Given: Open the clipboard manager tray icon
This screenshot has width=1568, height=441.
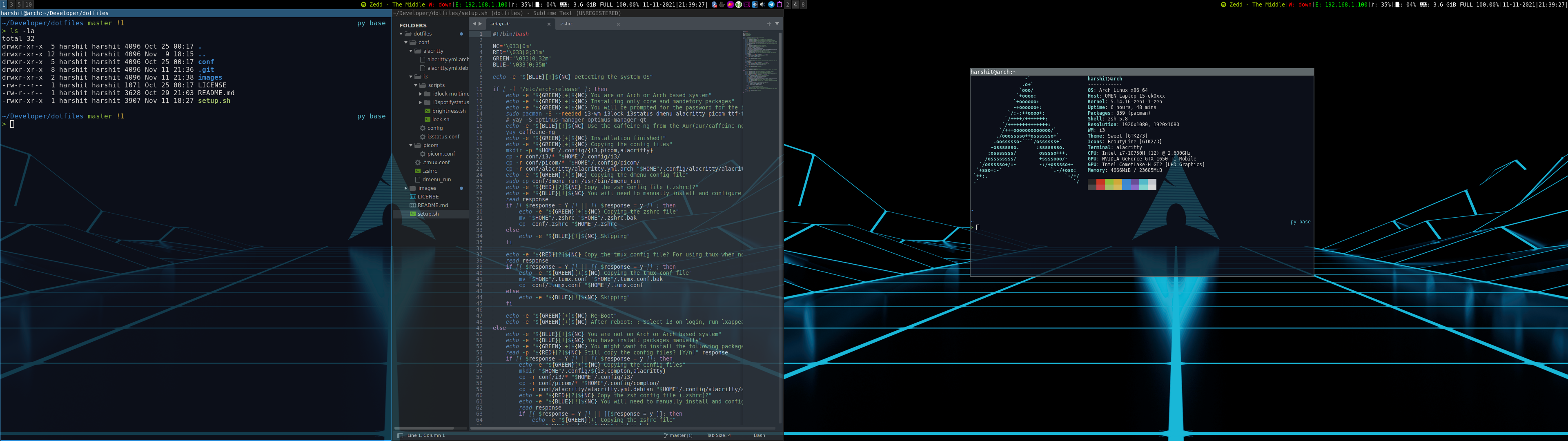Looking at the screenshot, I should pos(780,4).
